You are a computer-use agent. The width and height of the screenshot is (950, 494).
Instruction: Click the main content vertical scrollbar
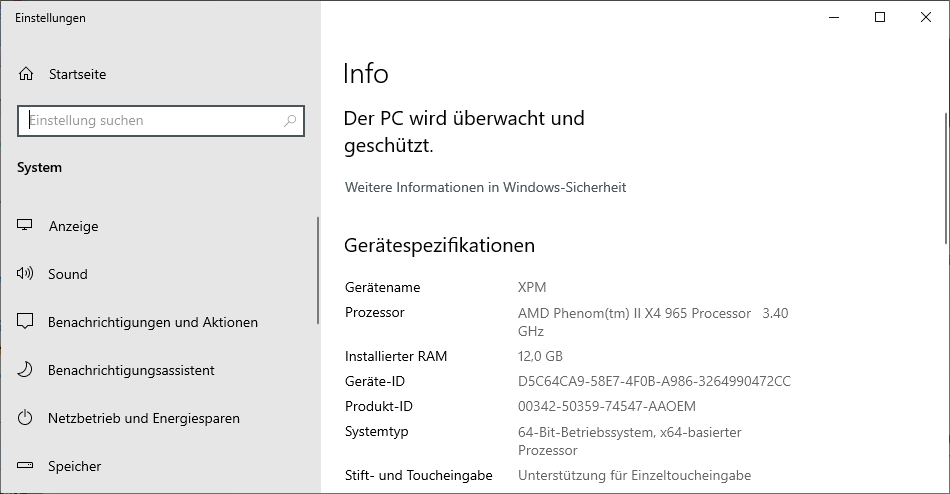[946, 178]
